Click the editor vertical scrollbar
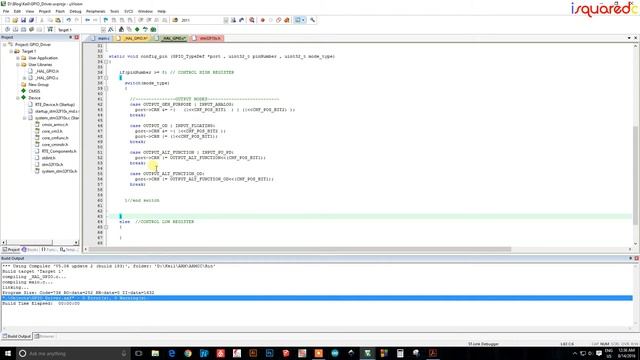 tap(636, 176)
